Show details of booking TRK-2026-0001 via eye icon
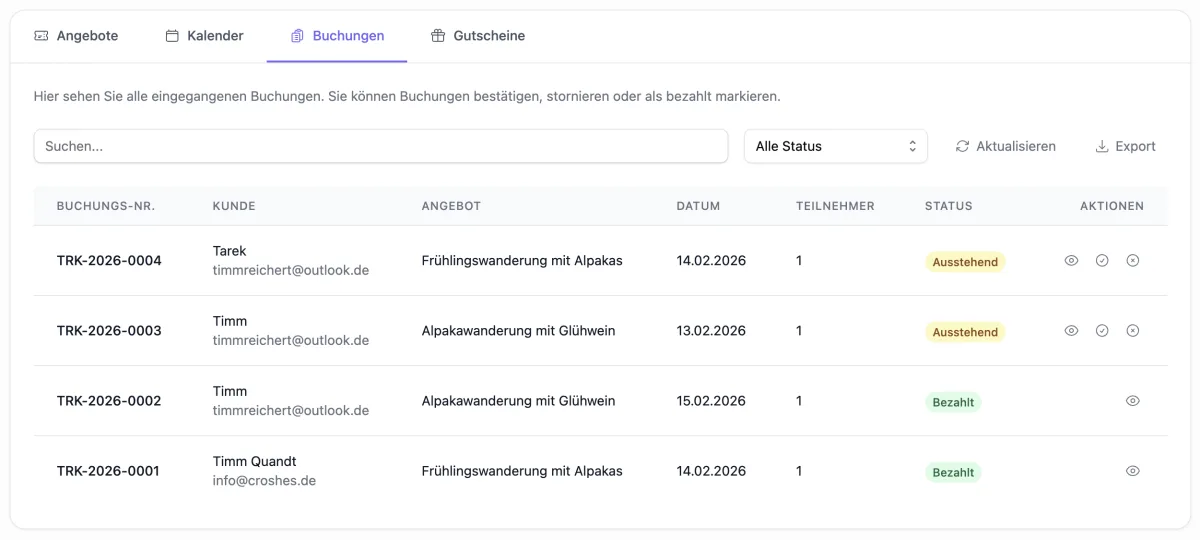The width and height of the screenshot is (1200, 540). [1133, 470]
